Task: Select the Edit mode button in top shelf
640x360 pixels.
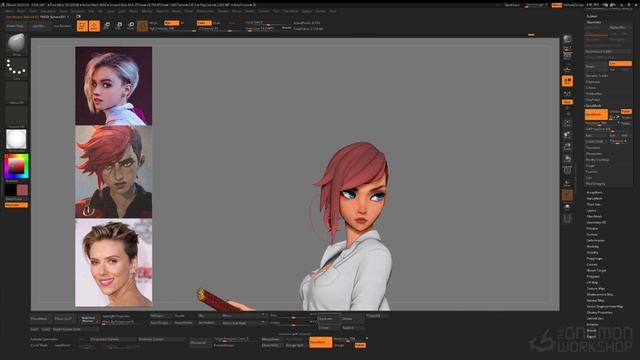Action: pyautogui.click(x=82, y=26)
